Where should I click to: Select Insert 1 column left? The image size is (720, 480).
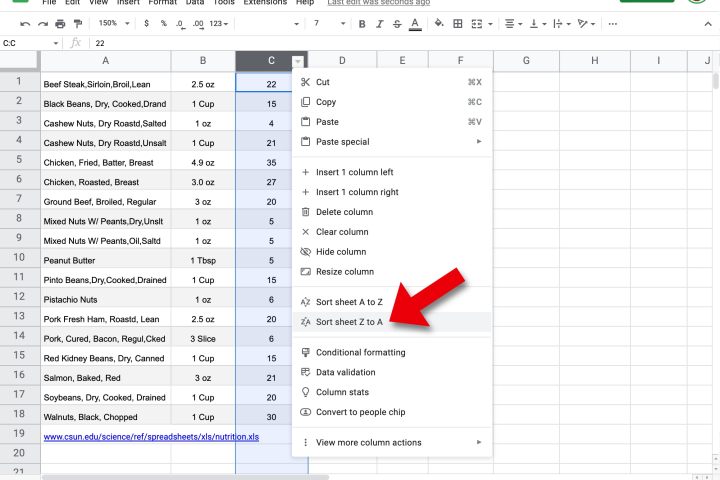392,172
